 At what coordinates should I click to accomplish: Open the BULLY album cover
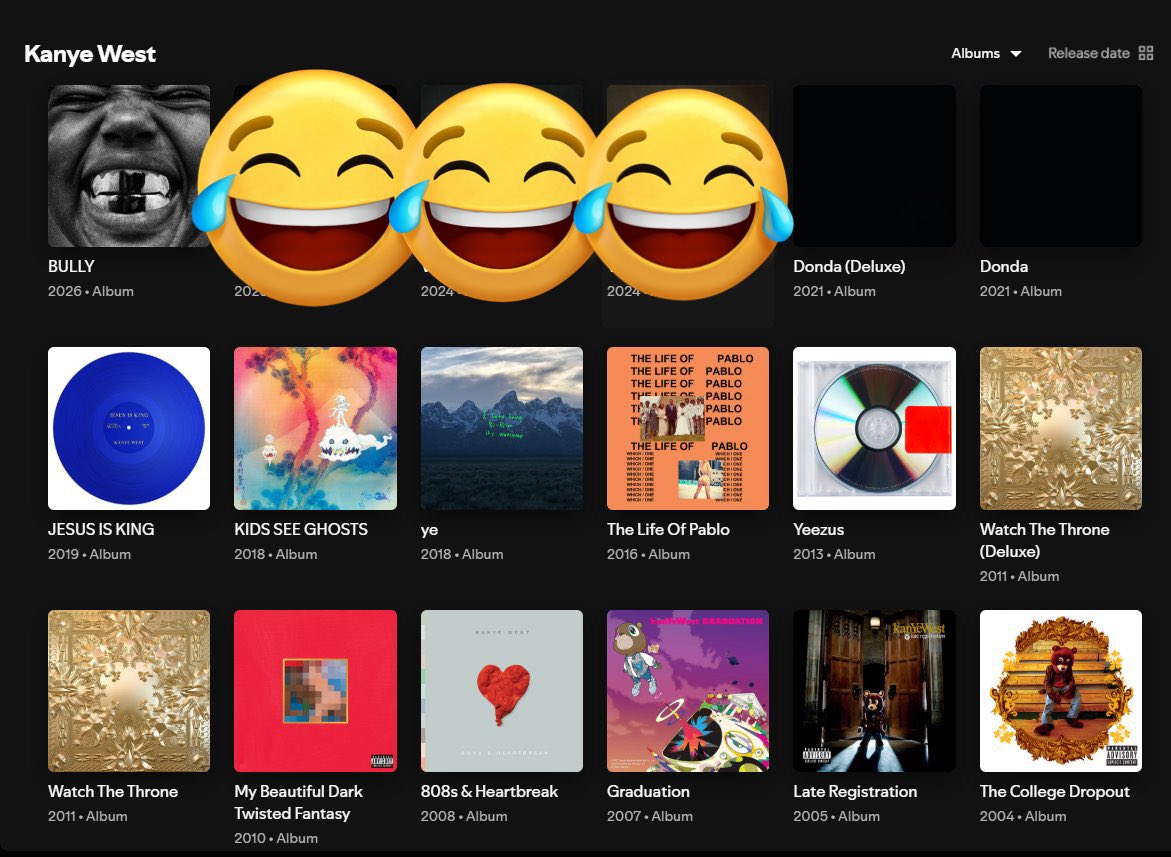point(128,166)
